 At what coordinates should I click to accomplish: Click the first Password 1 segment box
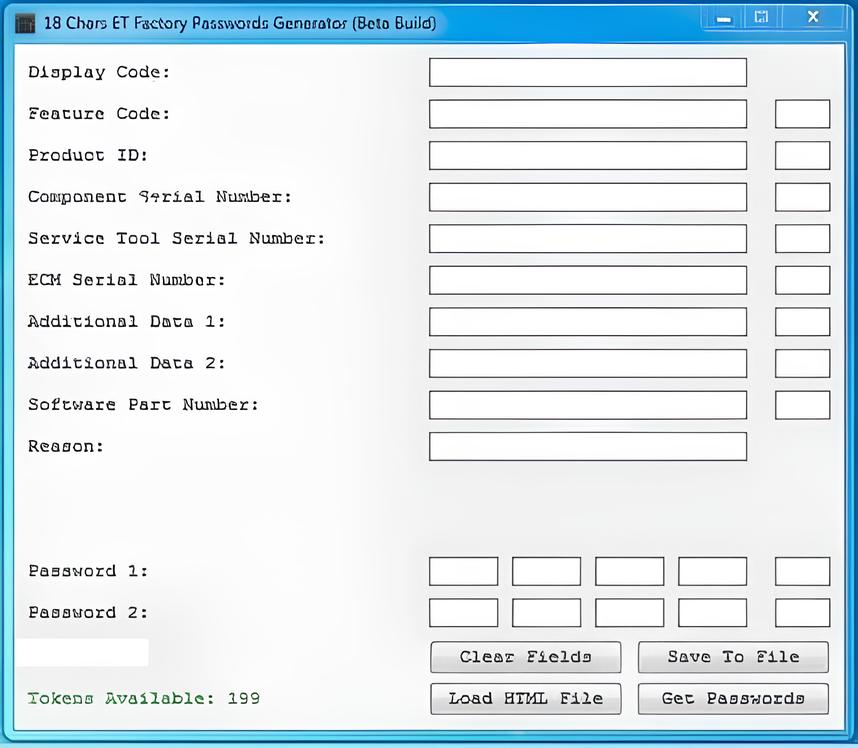tap(463, 571)
